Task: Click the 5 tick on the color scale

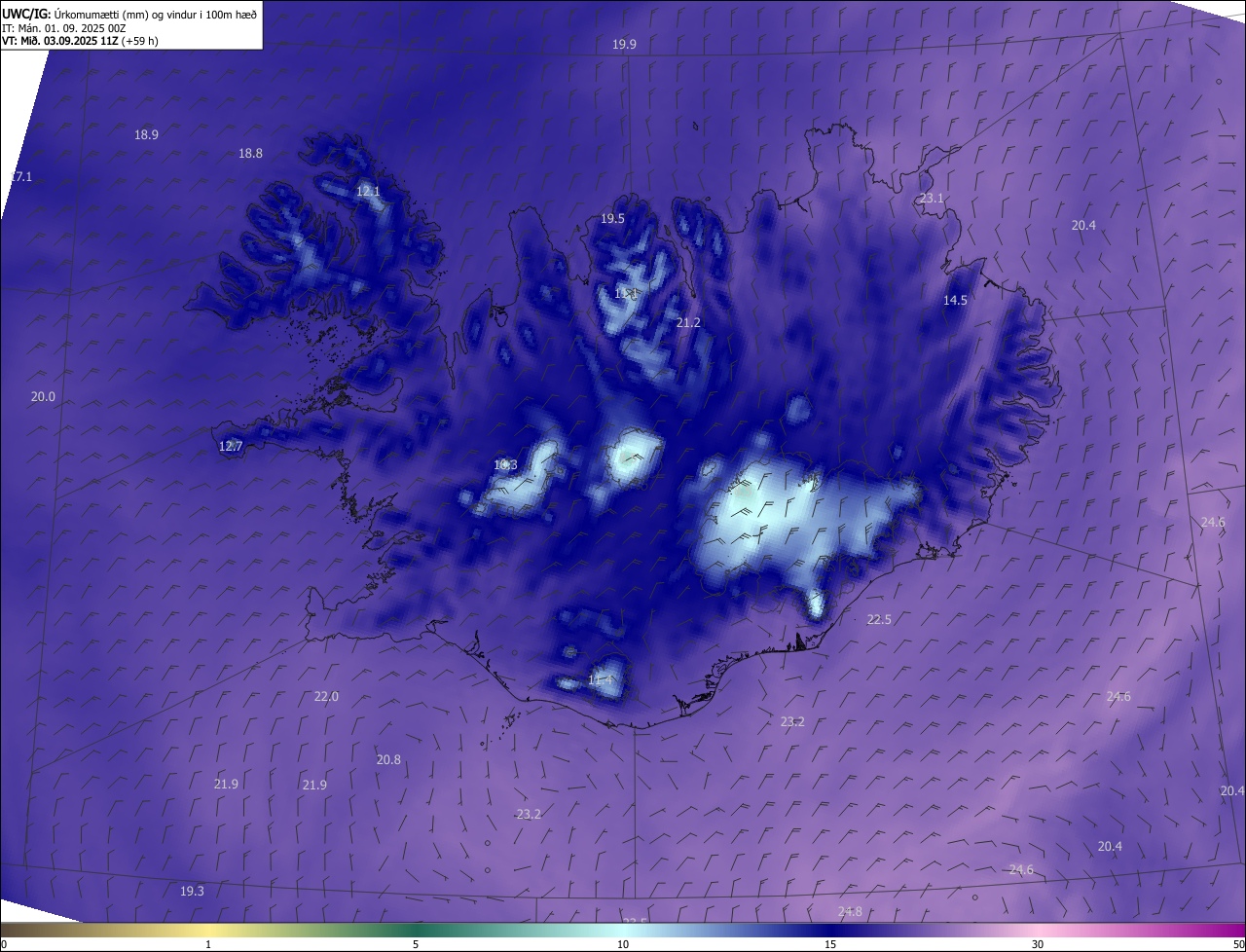Action: coord(416,944)
